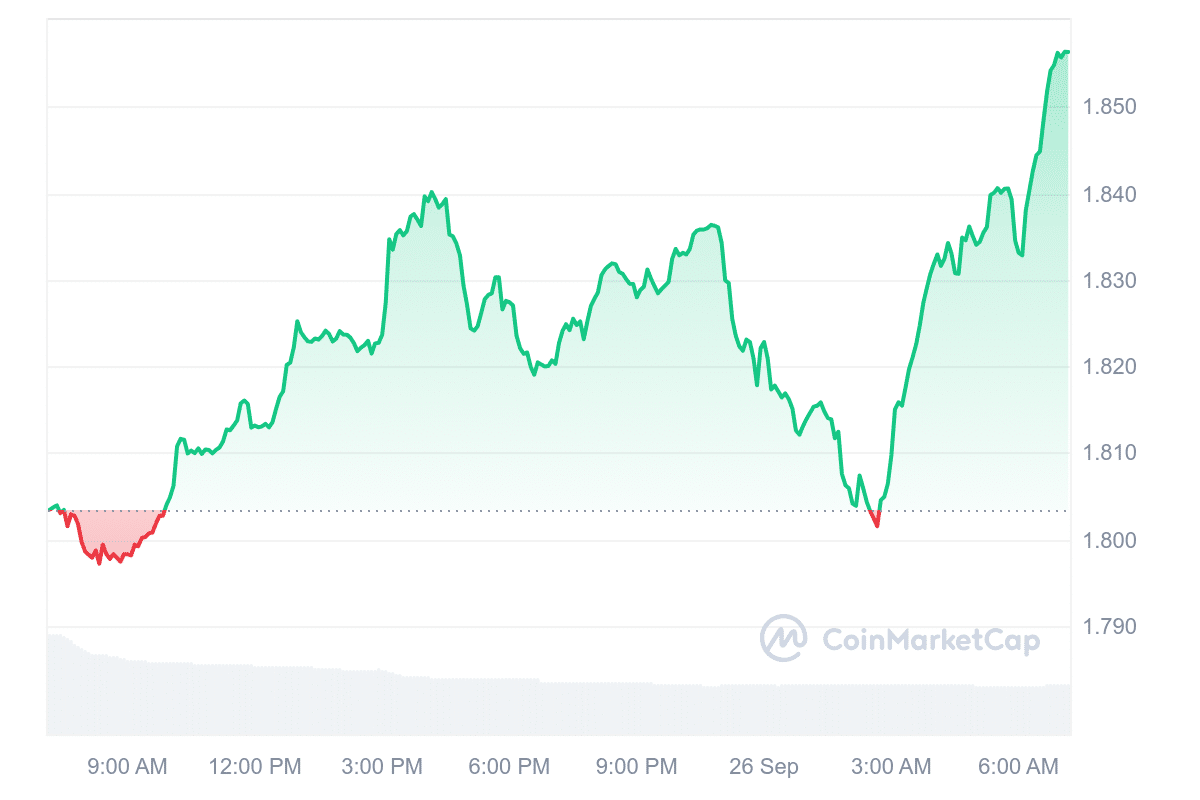Select the 1.830 price axis label

[1112, 281]
